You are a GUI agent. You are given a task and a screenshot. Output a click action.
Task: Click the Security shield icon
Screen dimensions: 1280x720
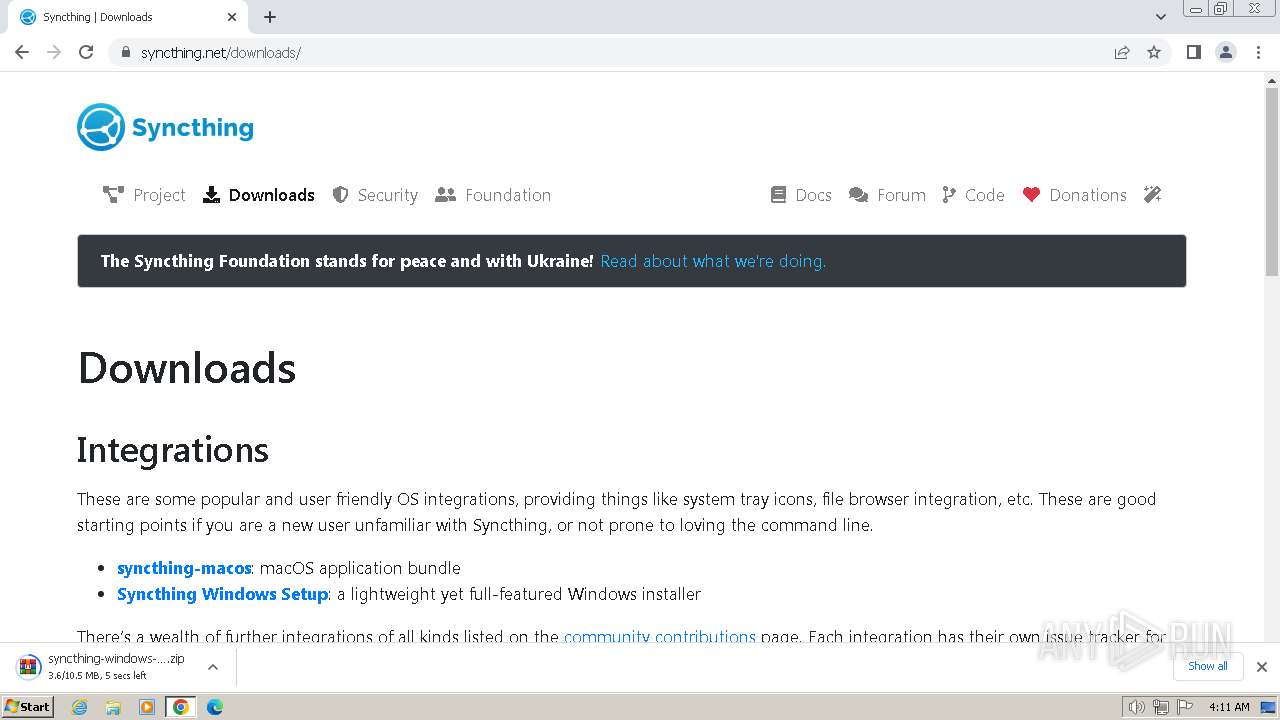pos(340,195)
